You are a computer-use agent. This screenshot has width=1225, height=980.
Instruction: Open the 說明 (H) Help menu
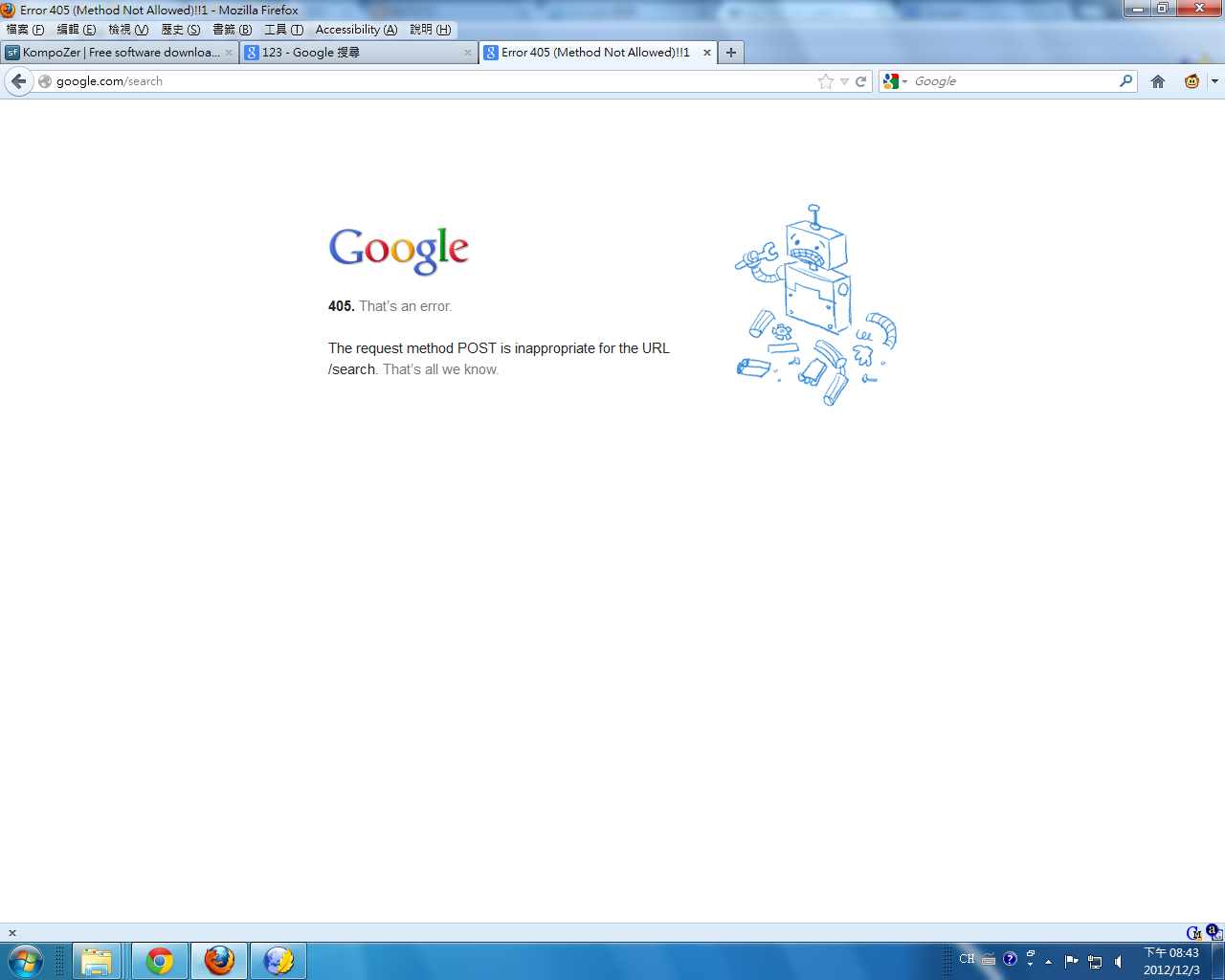click(431, 30)
